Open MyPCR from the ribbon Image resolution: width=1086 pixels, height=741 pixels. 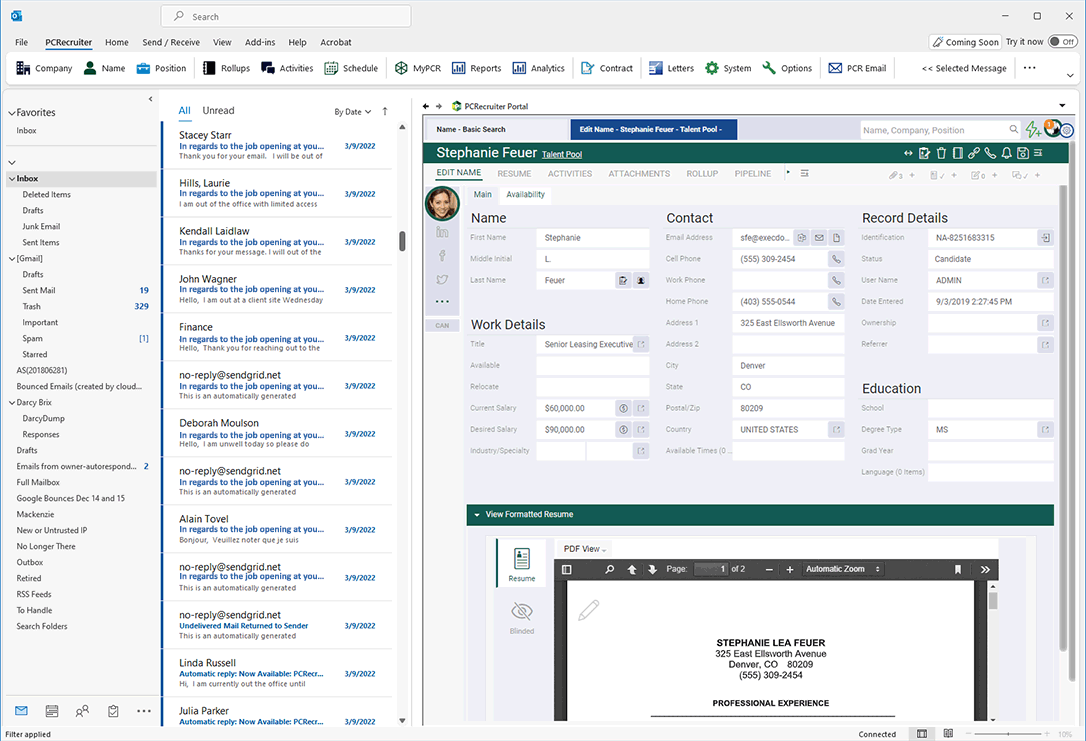418,68
